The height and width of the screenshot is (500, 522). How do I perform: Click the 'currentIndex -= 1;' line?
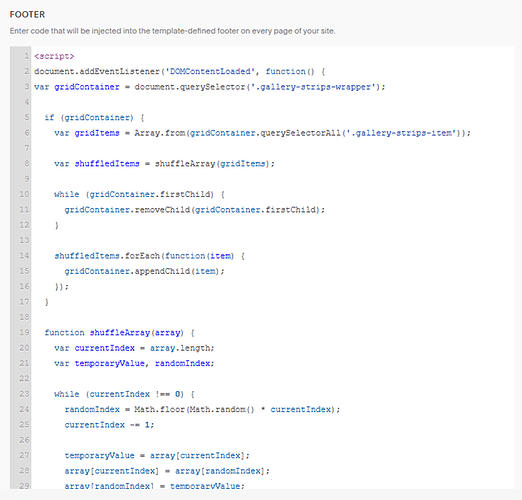click(x=109, y=425)
